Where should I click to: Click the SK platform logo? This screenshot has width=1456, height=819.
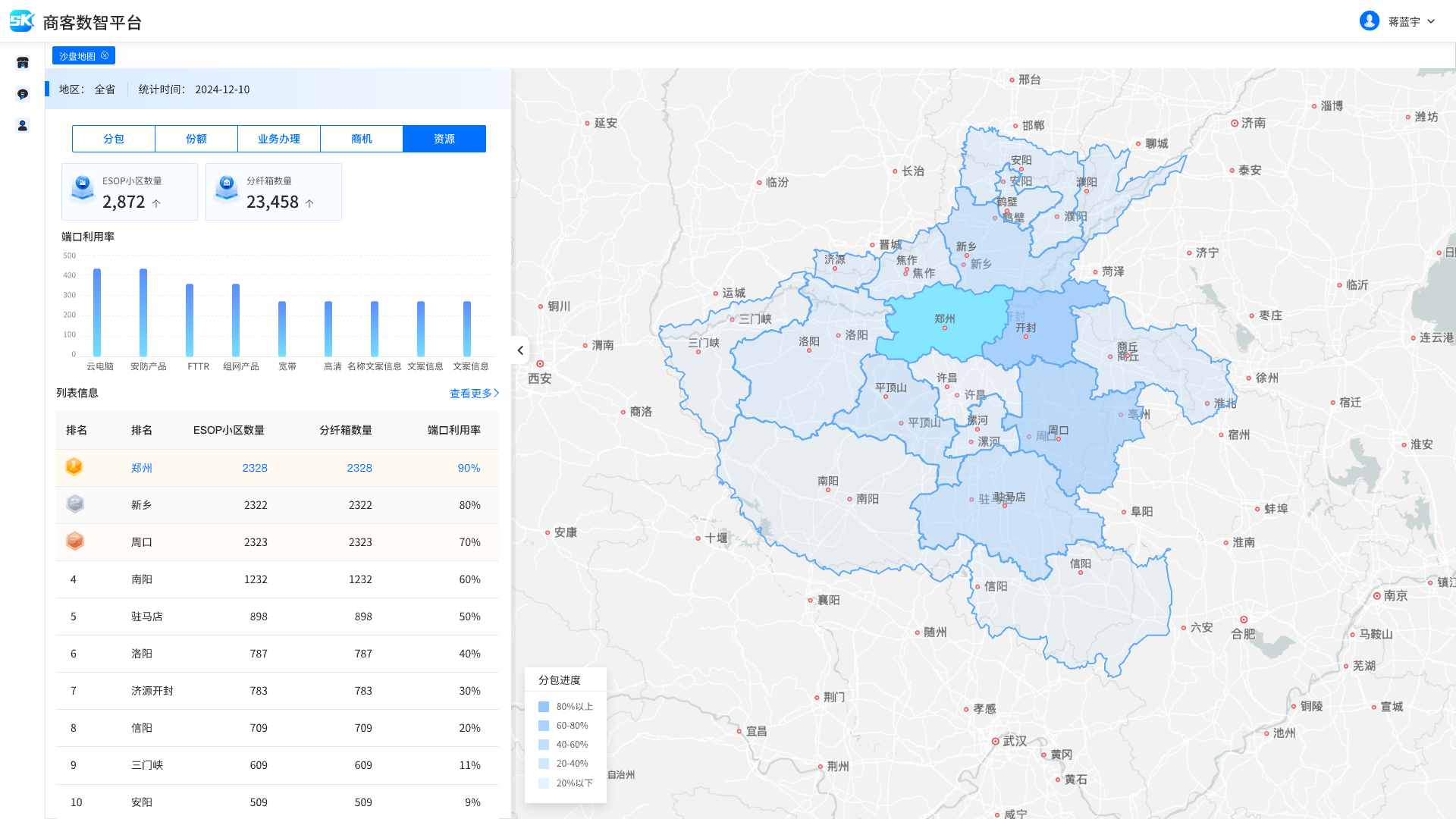(22, 21)
